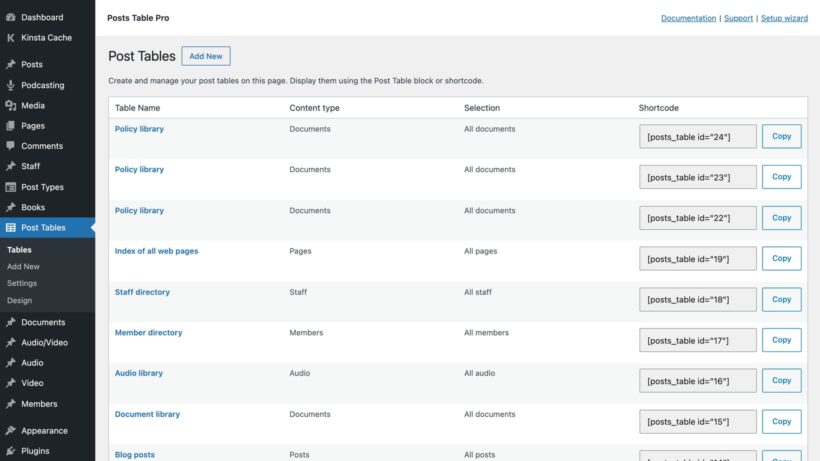Screen dimensions: 820x461
Task: Click the Books pin icon
Action: tap(10, 207)
